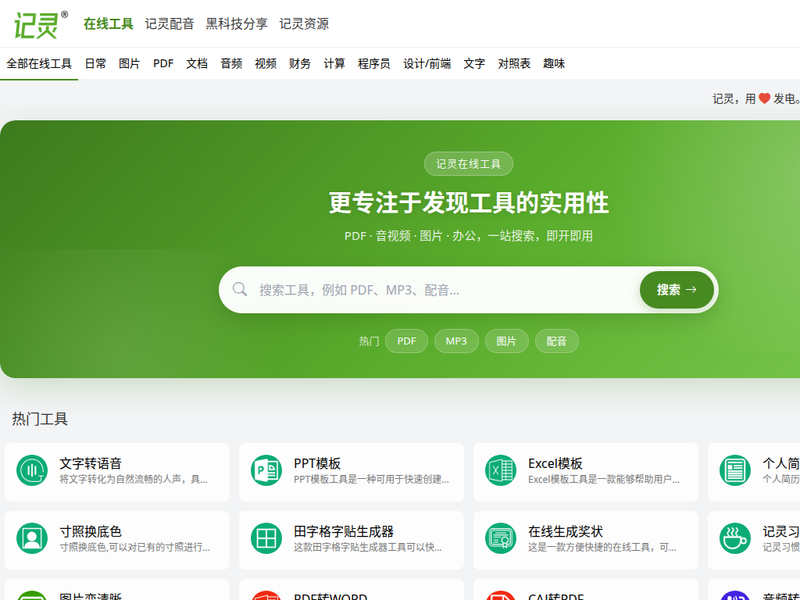Open the 文字转语音 title link
Image resolution: width=800 pixels, height=600 pixels.
point(90,463)
